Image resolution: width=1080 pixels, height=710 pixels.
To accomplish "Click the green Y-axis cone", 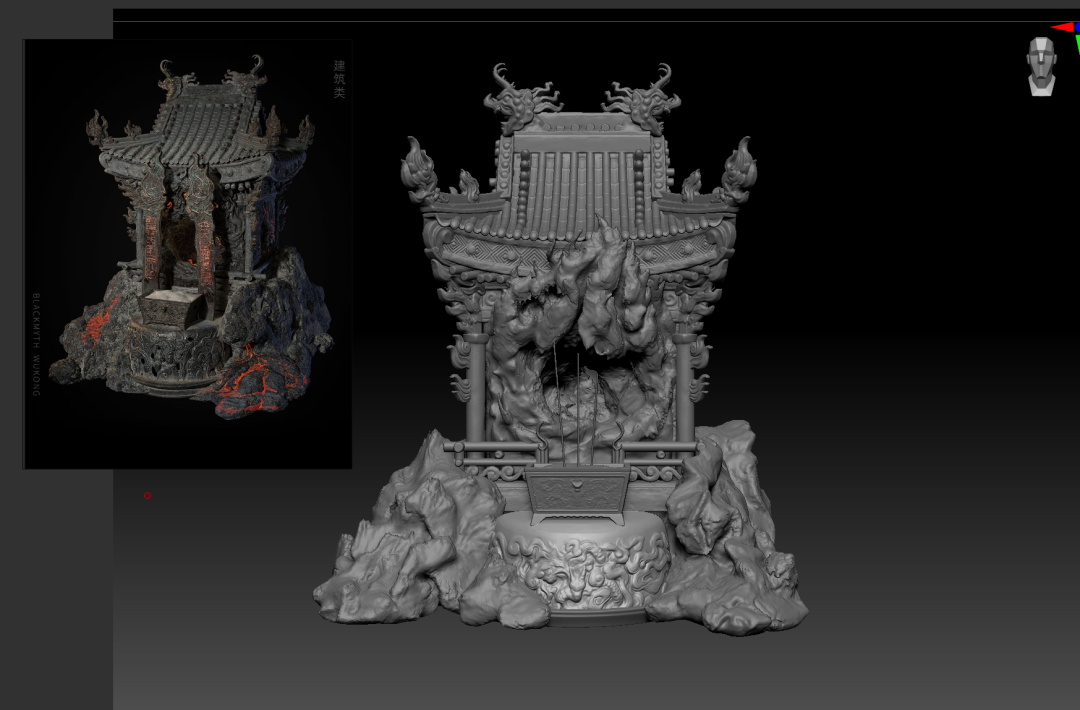I will tap(1076, 42).
